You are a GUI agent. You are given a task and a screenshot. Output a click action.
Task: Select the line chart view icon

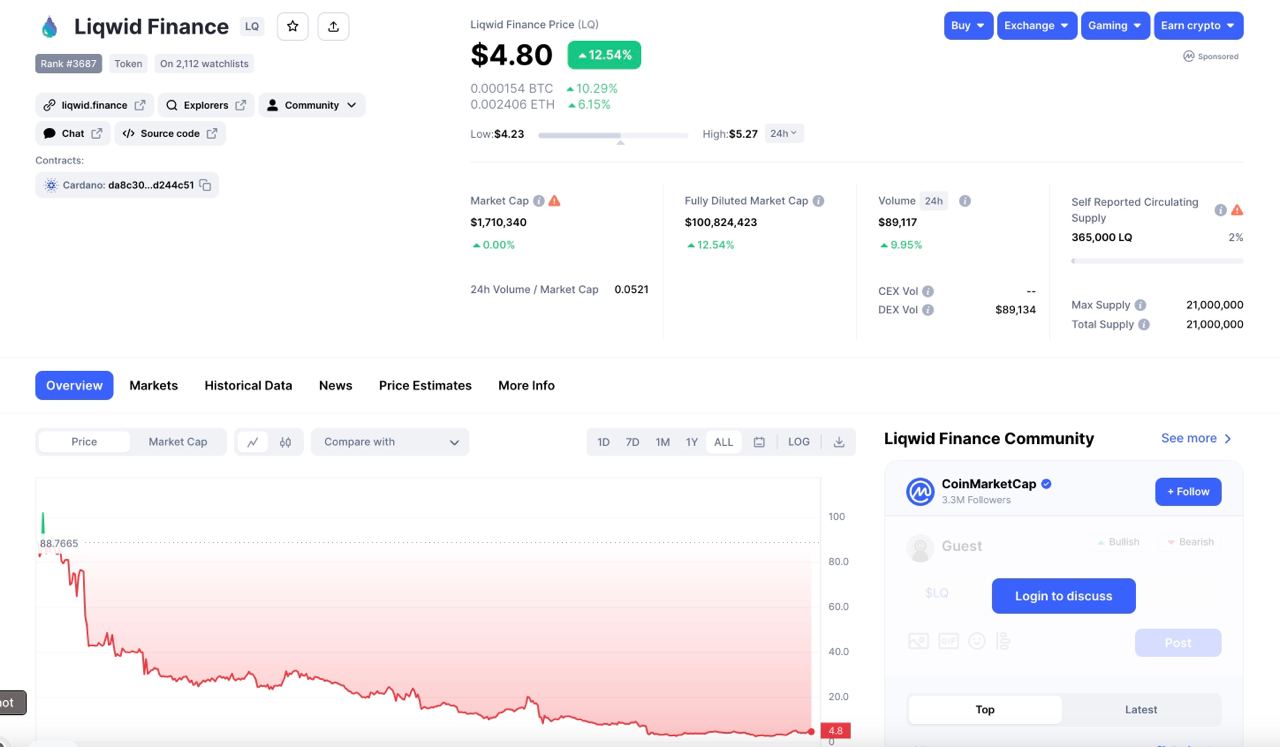252,442
